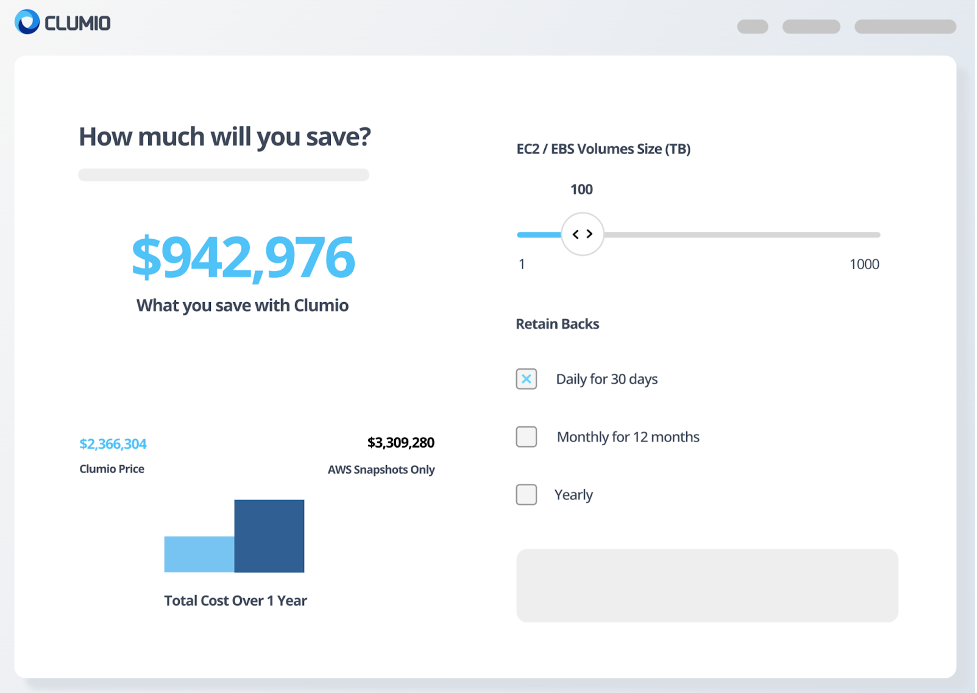
Task: Click the progress bar under the heading
Action: click(x=223, y=174)
